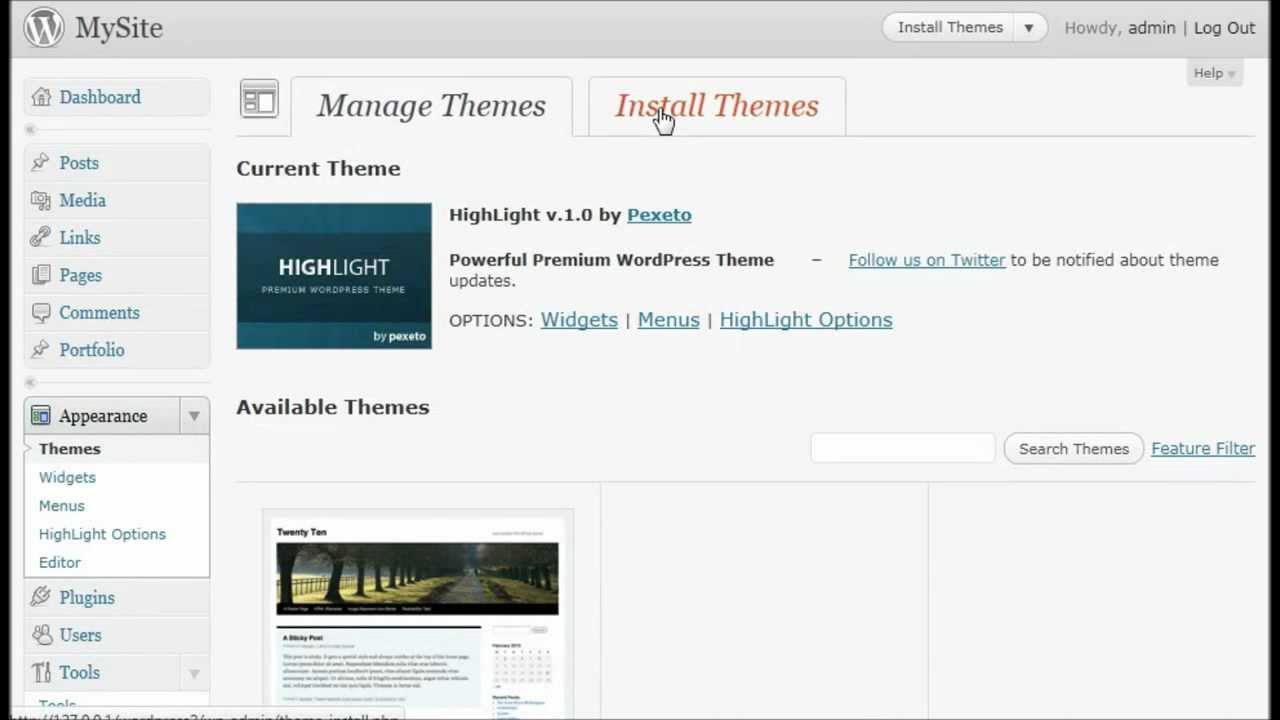Click the admin profile link
Screen dimensions: 1280x720
[x=1152, y=28]
